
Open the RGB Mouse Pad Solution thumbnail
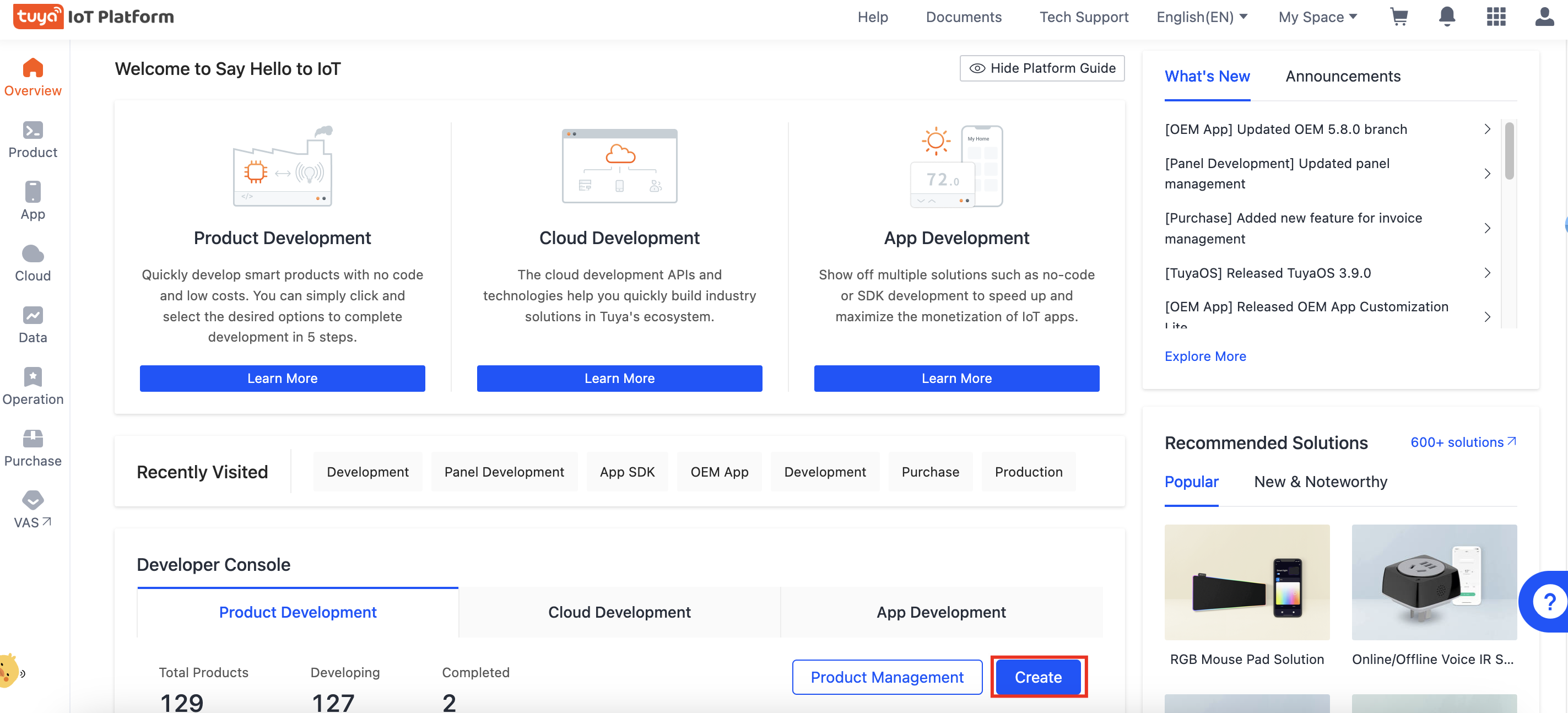click(1247, 582)
